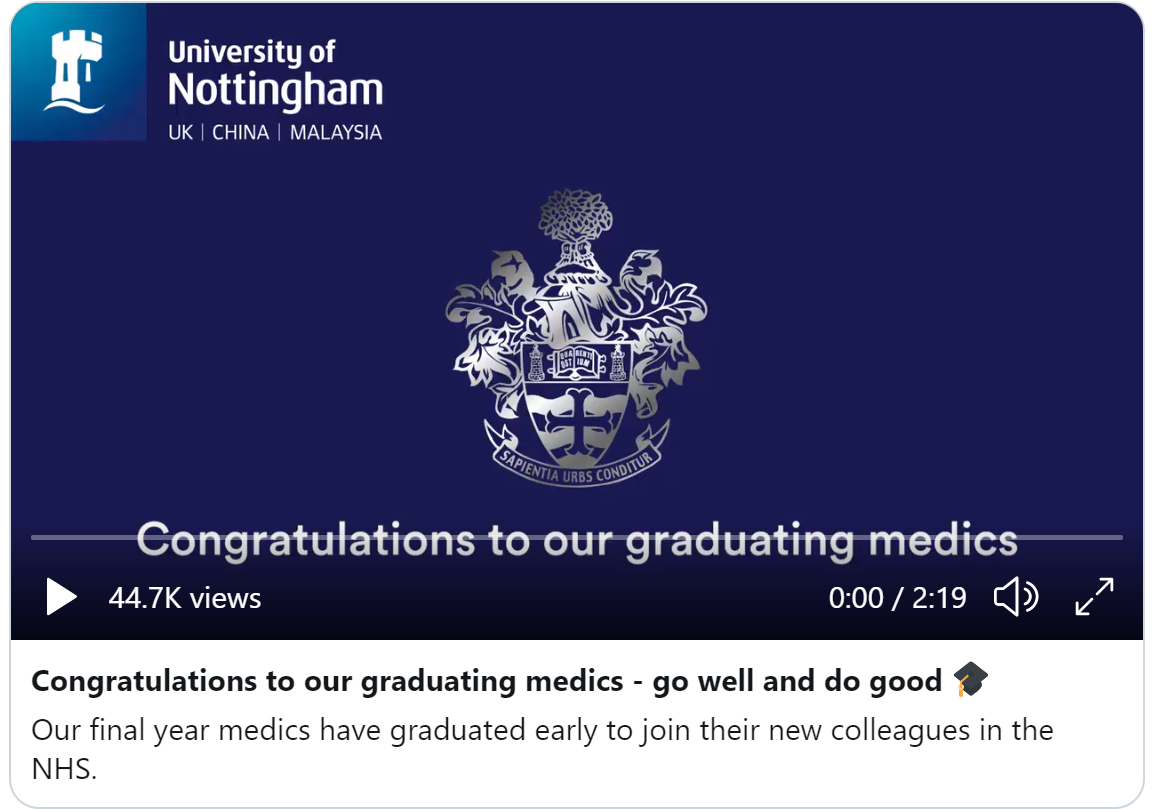Click the 'NHS.' text in the description
Screen dimensions: 1153x809
tap(64, 769)
